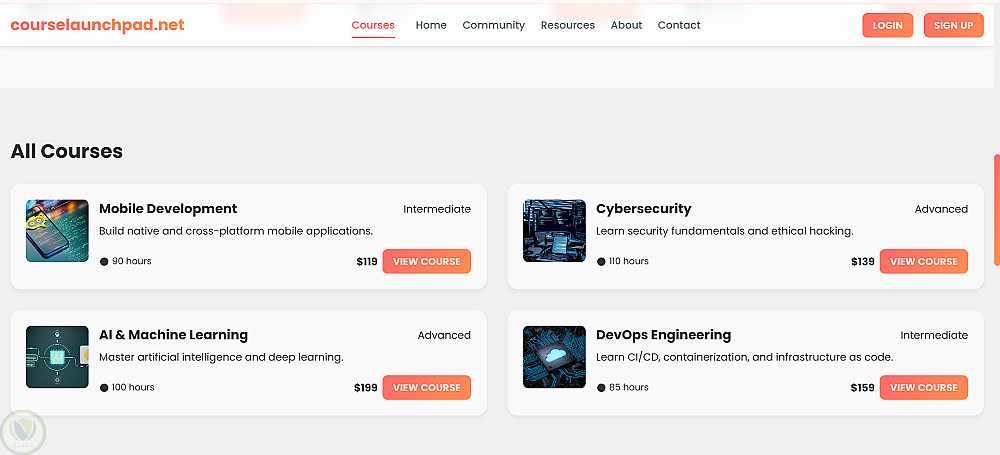Image resolution: width=1000 pixels, height=455 pixels.
Task: Open the About page link
Action: tap(626, 25)
